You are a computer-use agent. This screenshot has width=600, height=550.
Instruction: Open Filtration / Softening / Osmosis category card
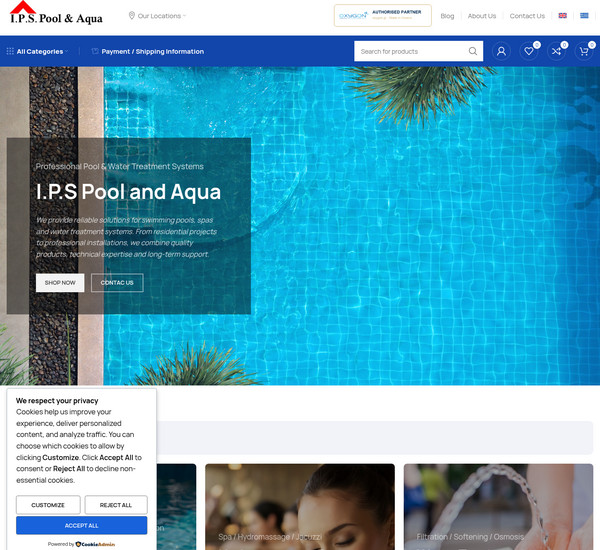coord(498,507)
